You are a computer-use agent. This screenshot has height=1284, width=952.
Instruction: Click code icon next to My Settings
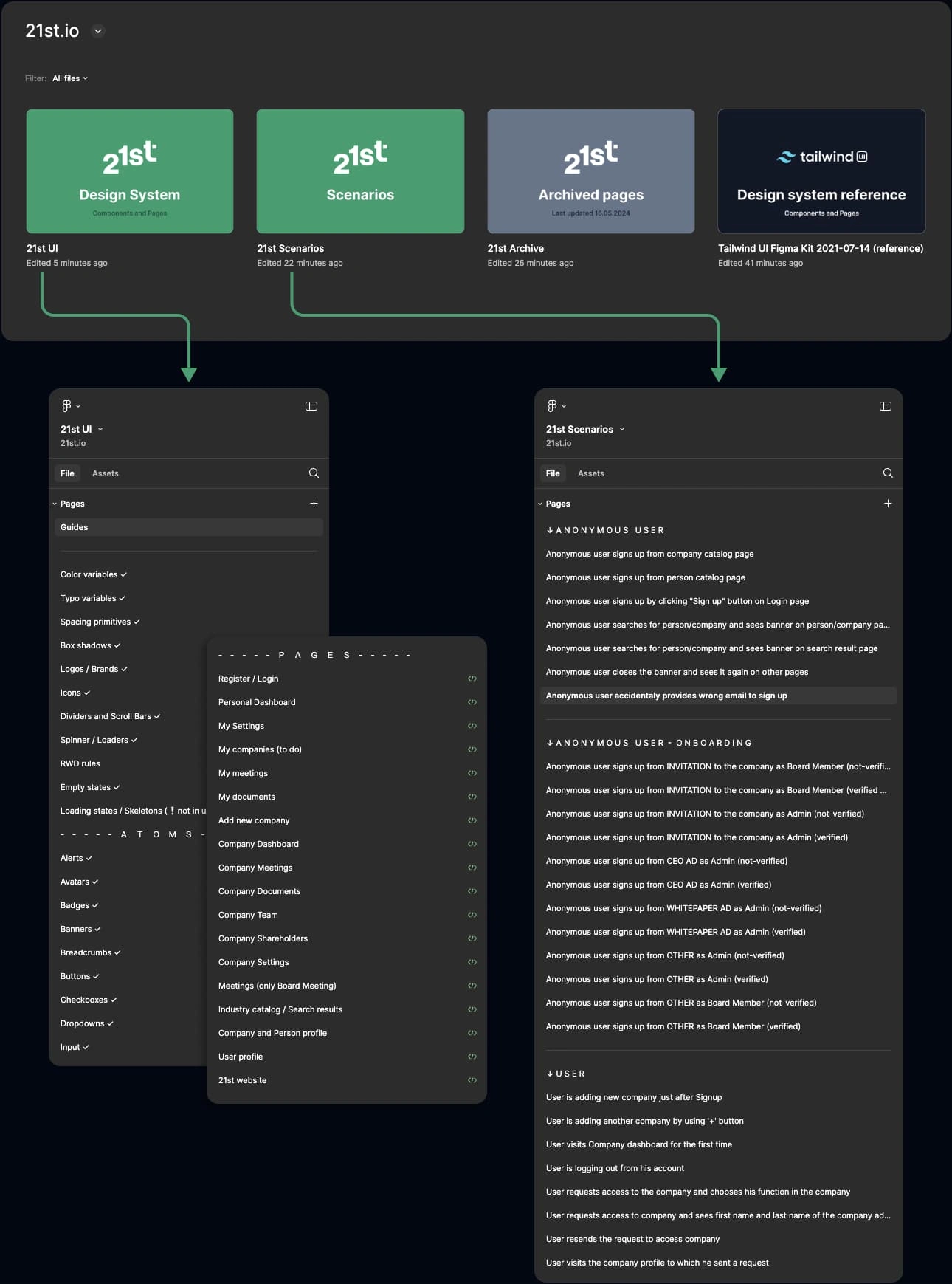[x=472, y=726]
